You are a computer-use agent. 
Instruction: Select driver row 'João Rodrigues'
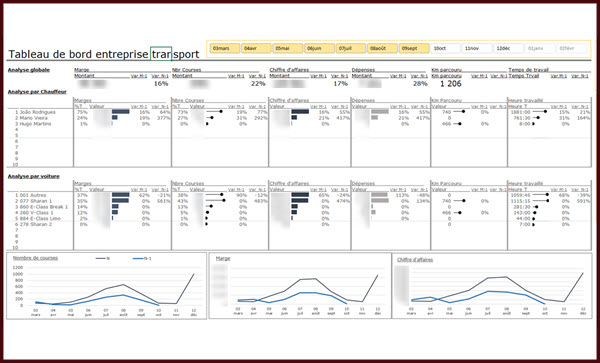(38, 112)
